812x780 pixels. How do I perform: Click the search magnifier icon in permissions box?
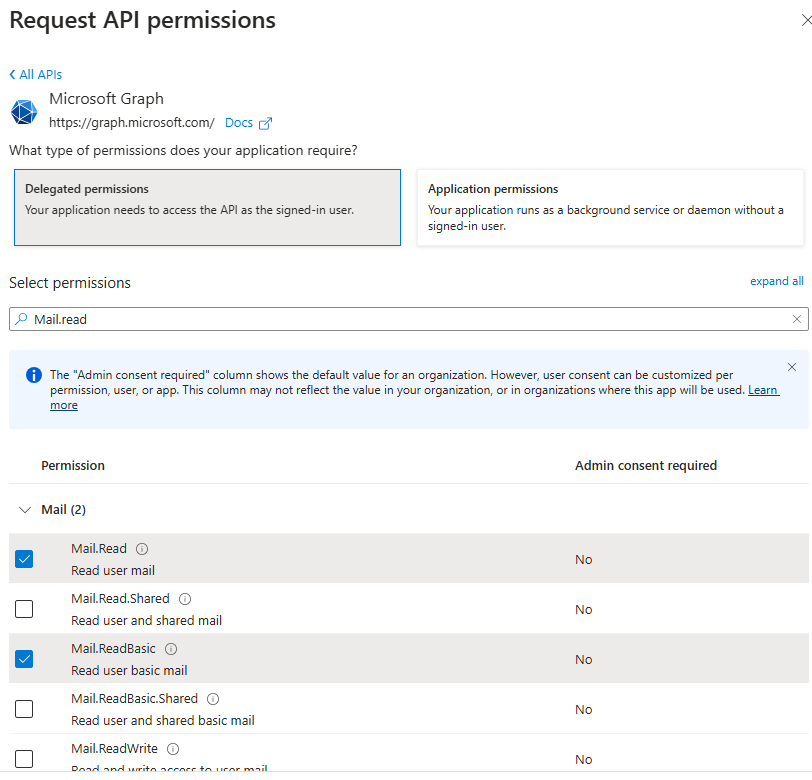21,319
